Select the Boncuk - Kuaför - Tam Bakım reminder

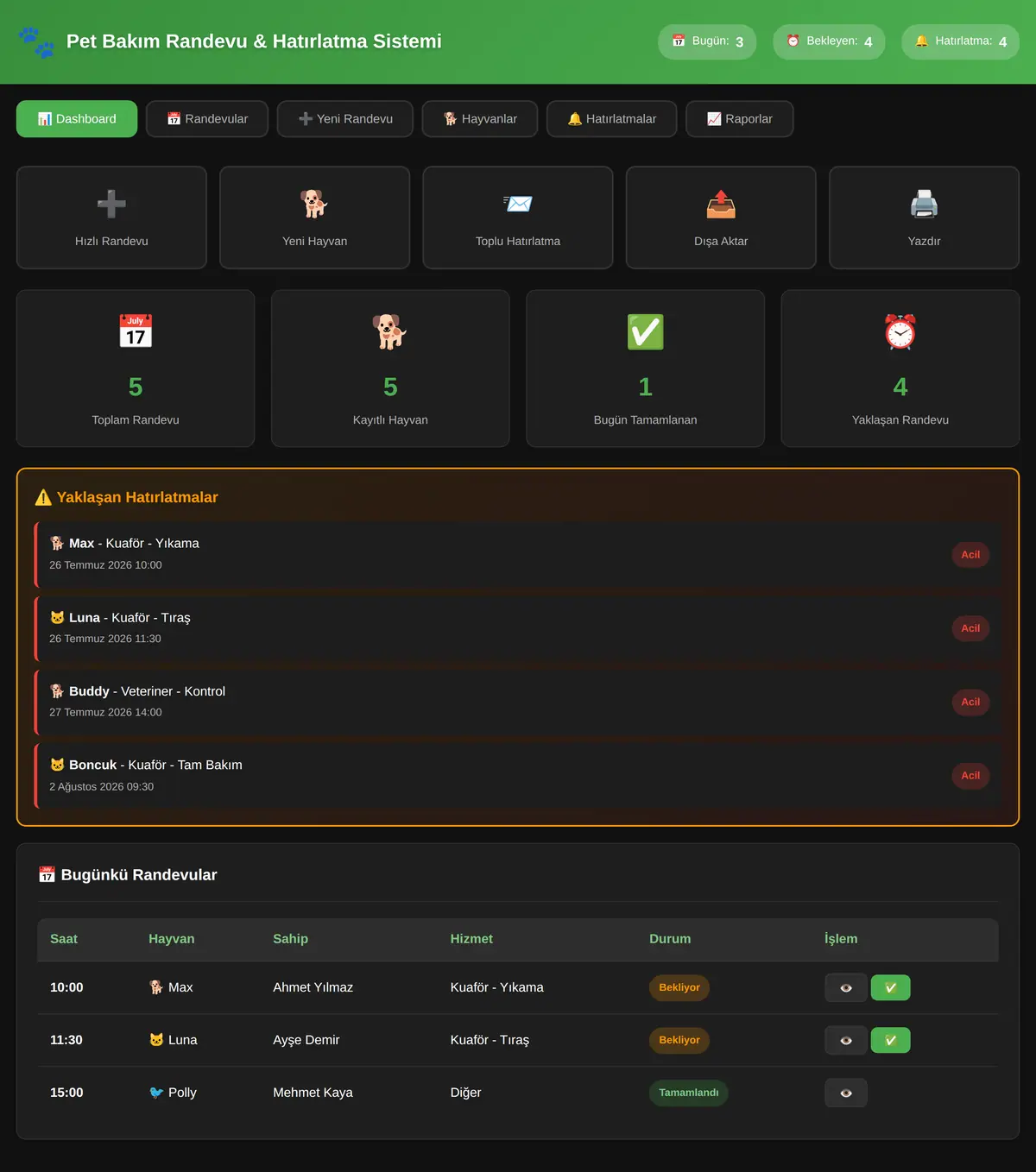tap(518, 776)
